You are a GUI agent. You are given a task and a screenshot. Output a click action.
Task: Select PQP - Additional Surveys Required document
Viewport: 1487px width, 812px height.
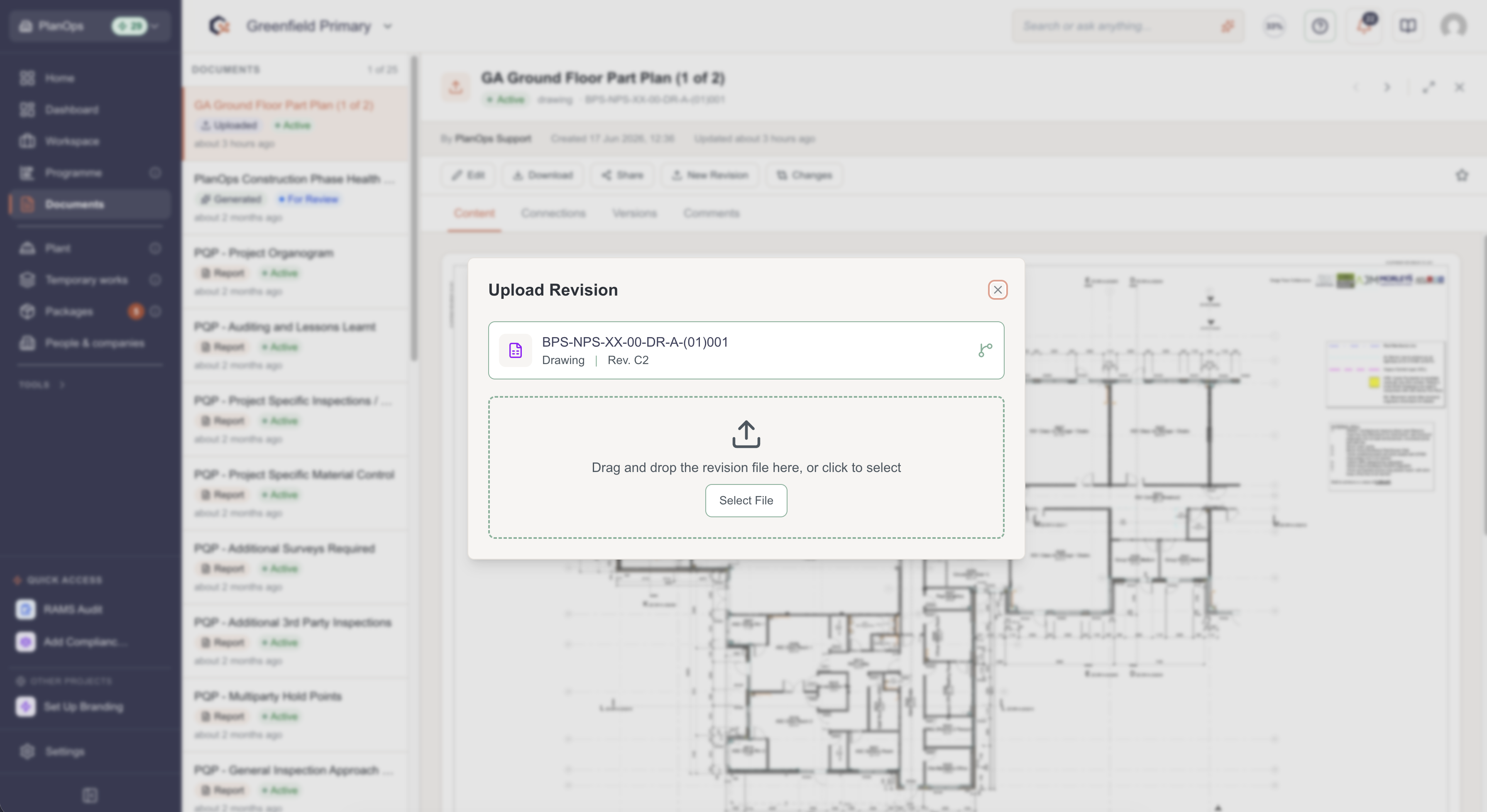(296, 567)
